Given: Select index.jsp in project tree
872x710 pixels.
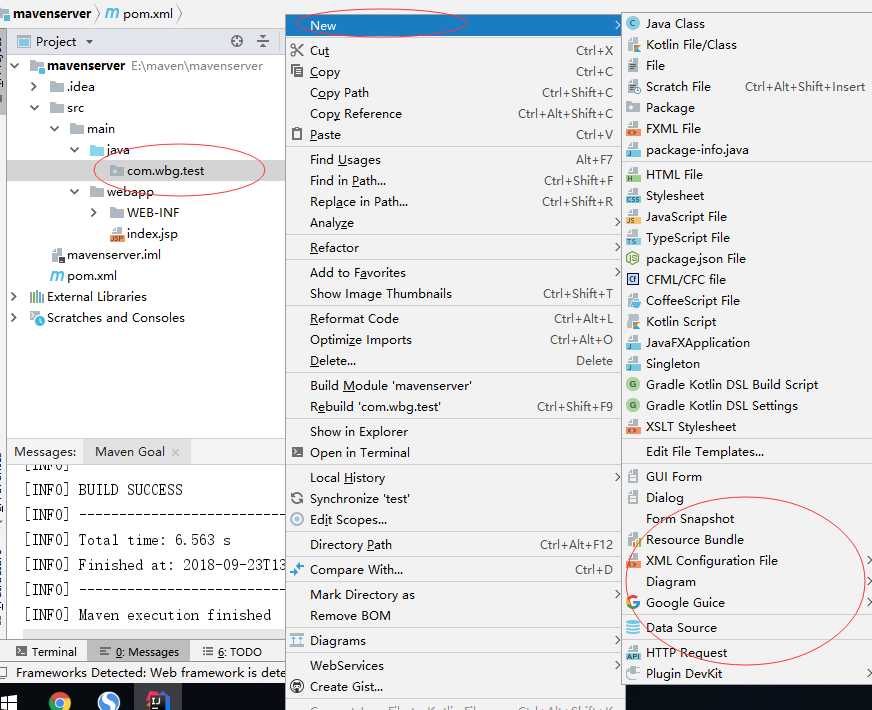Looking at the screenshot, I should click(x=152, y=234).
